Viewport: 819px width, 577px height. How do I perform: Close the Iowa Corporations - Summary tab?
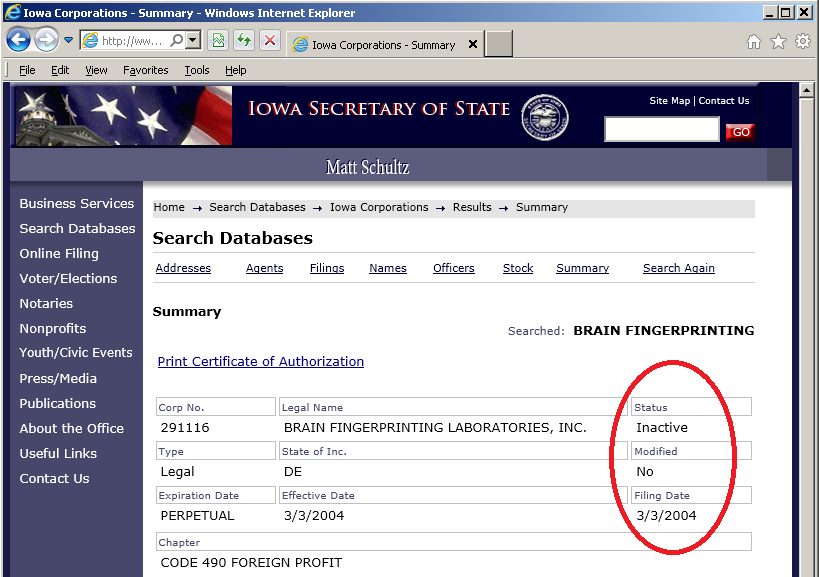[473, 44]
